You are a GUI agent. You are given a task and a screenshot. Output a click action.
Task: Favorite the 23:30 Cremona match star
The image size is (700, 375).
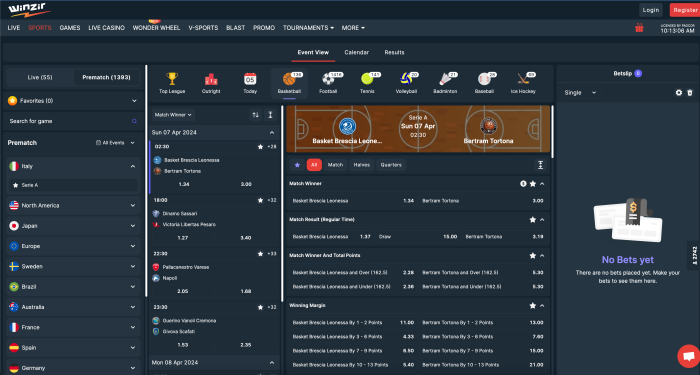click(260, 307)
